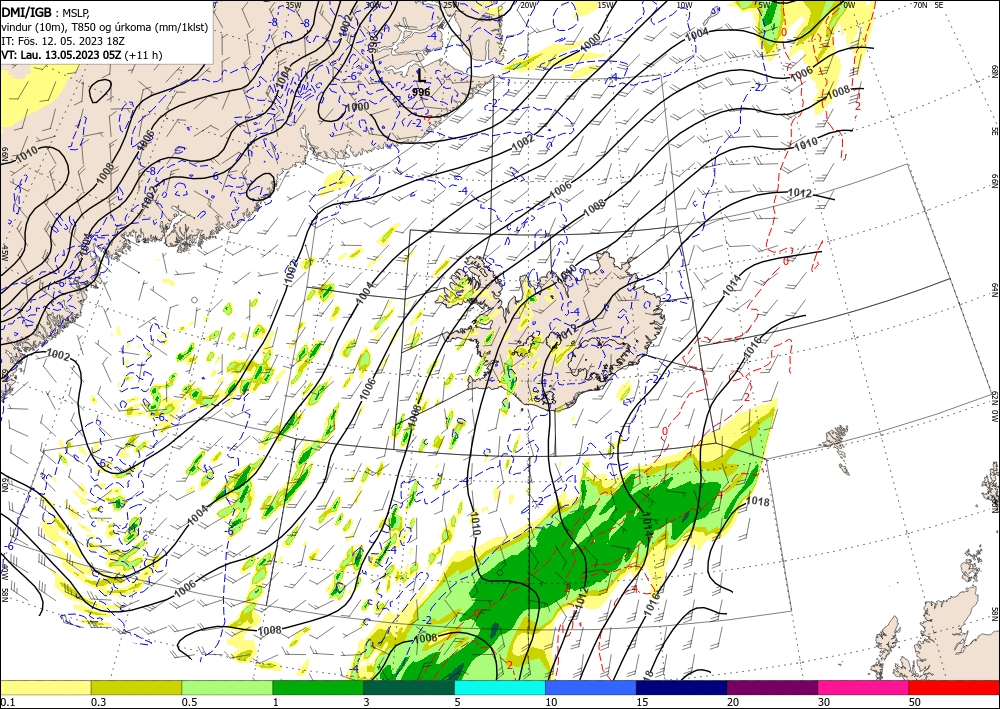Image resolution: width=1000 pixels, height=709 pixels.
Task: Click the '0.5' legend scale value
Action: pos(188,702)
